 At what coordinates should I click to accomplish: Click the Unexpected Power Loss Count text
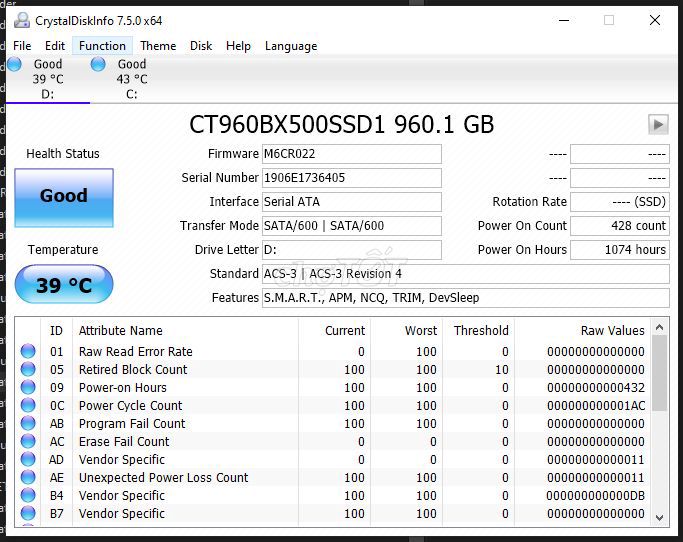pyautogui.click(x=163, y=478)
